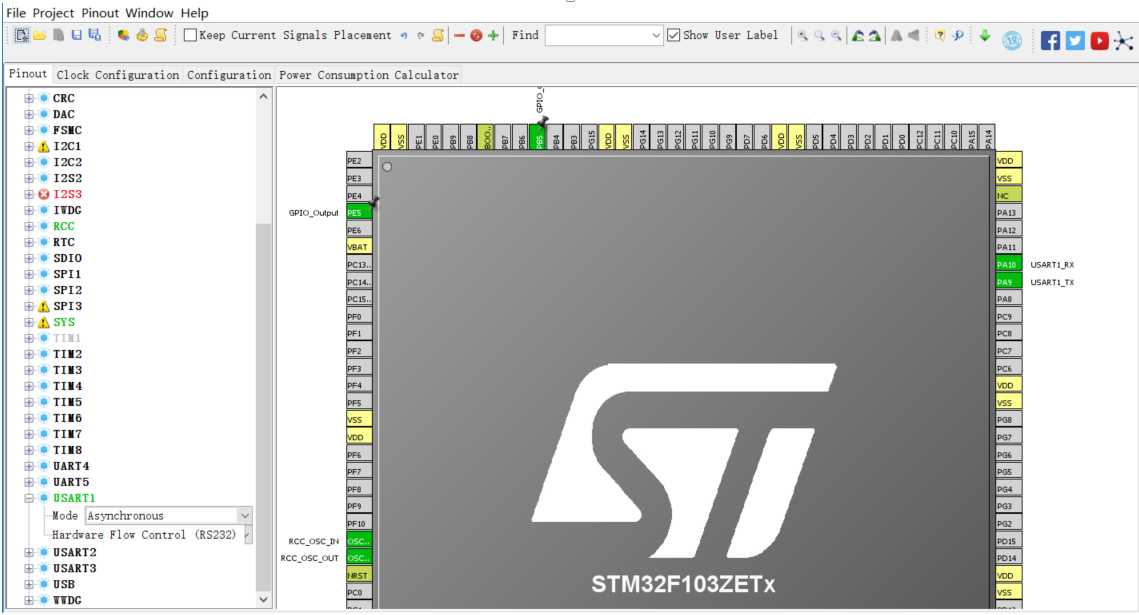Open the Facebook icon

1050,41
